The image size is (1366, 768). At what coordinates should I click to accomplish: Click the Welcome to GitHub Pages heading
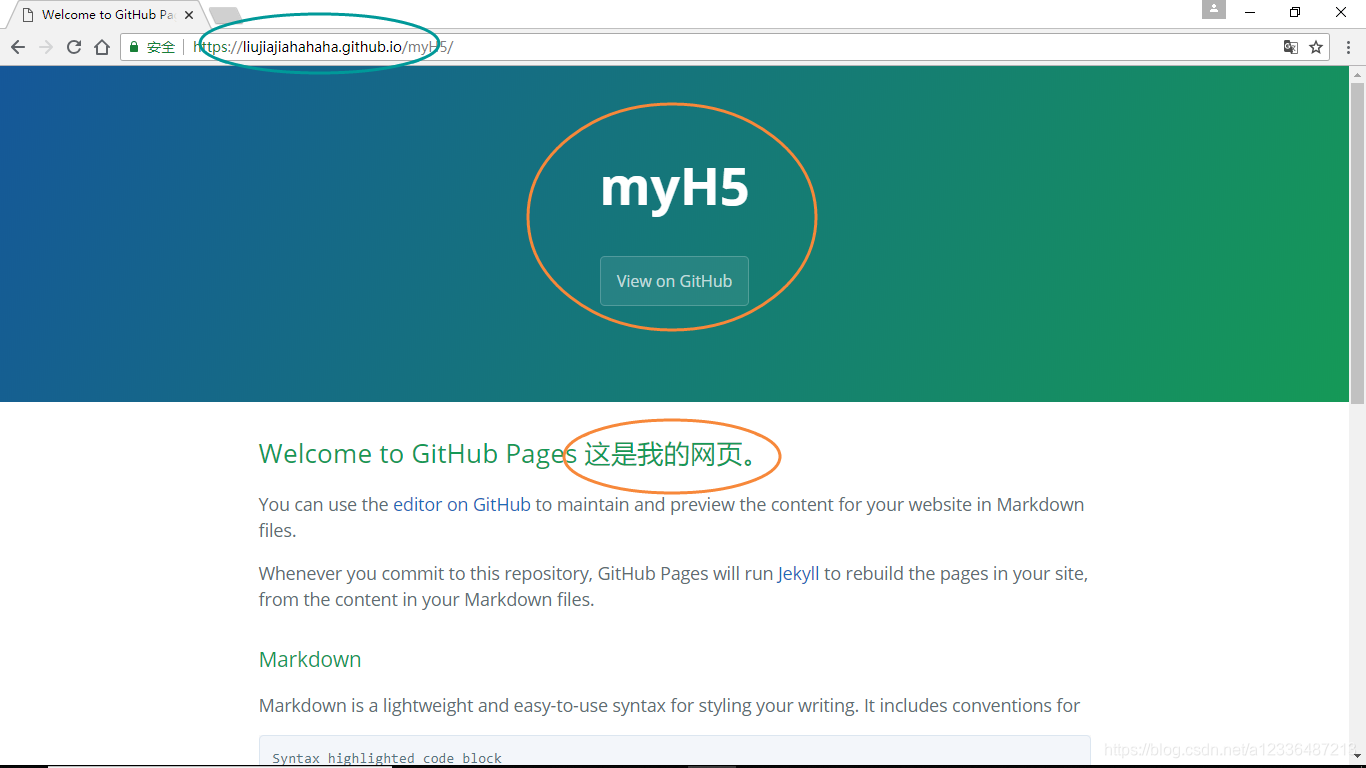[508, 454]
